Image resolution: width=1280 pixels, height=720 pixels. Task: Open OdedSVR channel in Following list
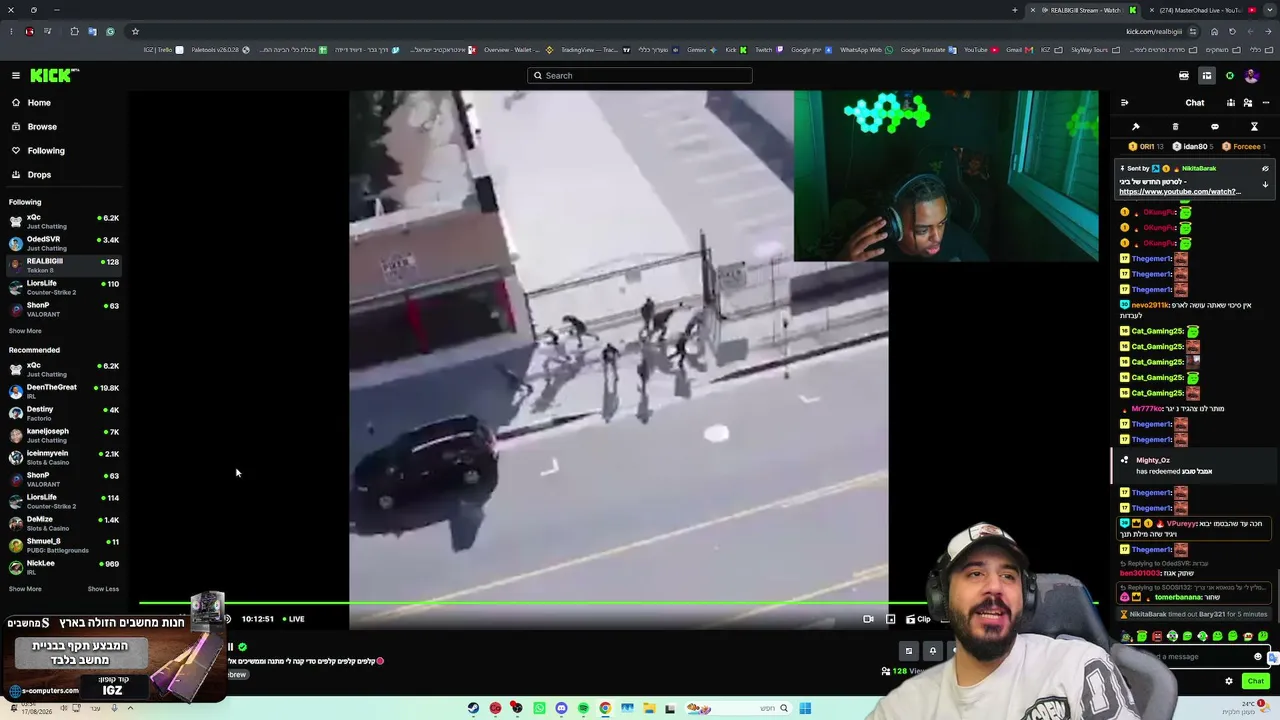pyautogui.click(x=64, y=243)
